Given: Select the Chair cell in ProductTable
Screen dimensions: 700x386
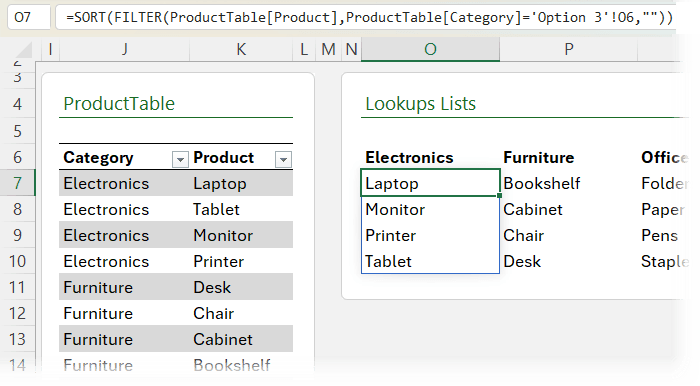Looking at the screenshot, I should 241,313.
